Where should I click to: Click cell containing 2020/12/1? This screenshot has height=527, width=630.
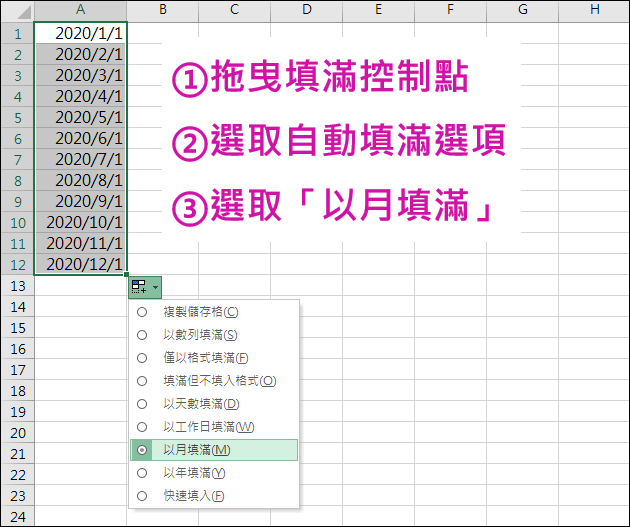coord(81,264)
